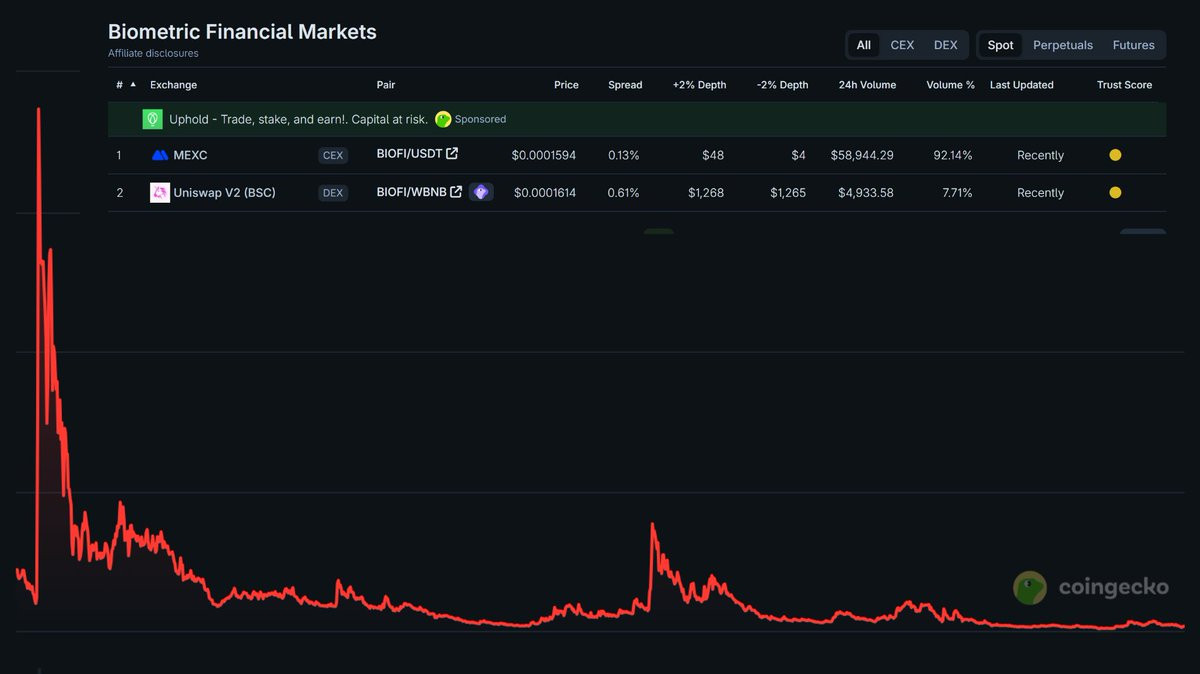Click Uniswap price $0.0001614
This screenshot has height=674, width=1200.
point(545,193)
